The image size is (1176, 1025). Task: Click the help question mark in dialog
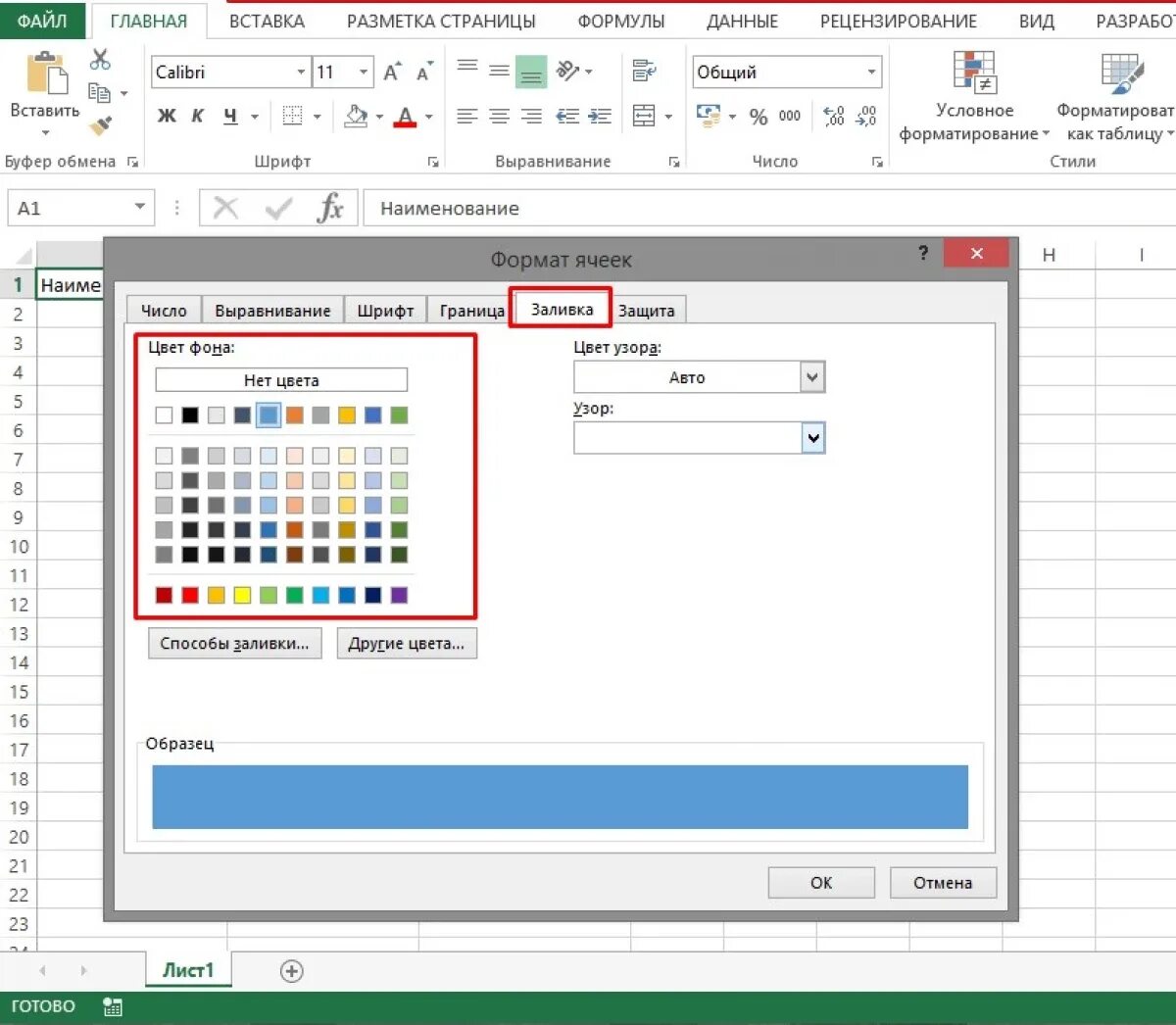click(x=923, y=253)
